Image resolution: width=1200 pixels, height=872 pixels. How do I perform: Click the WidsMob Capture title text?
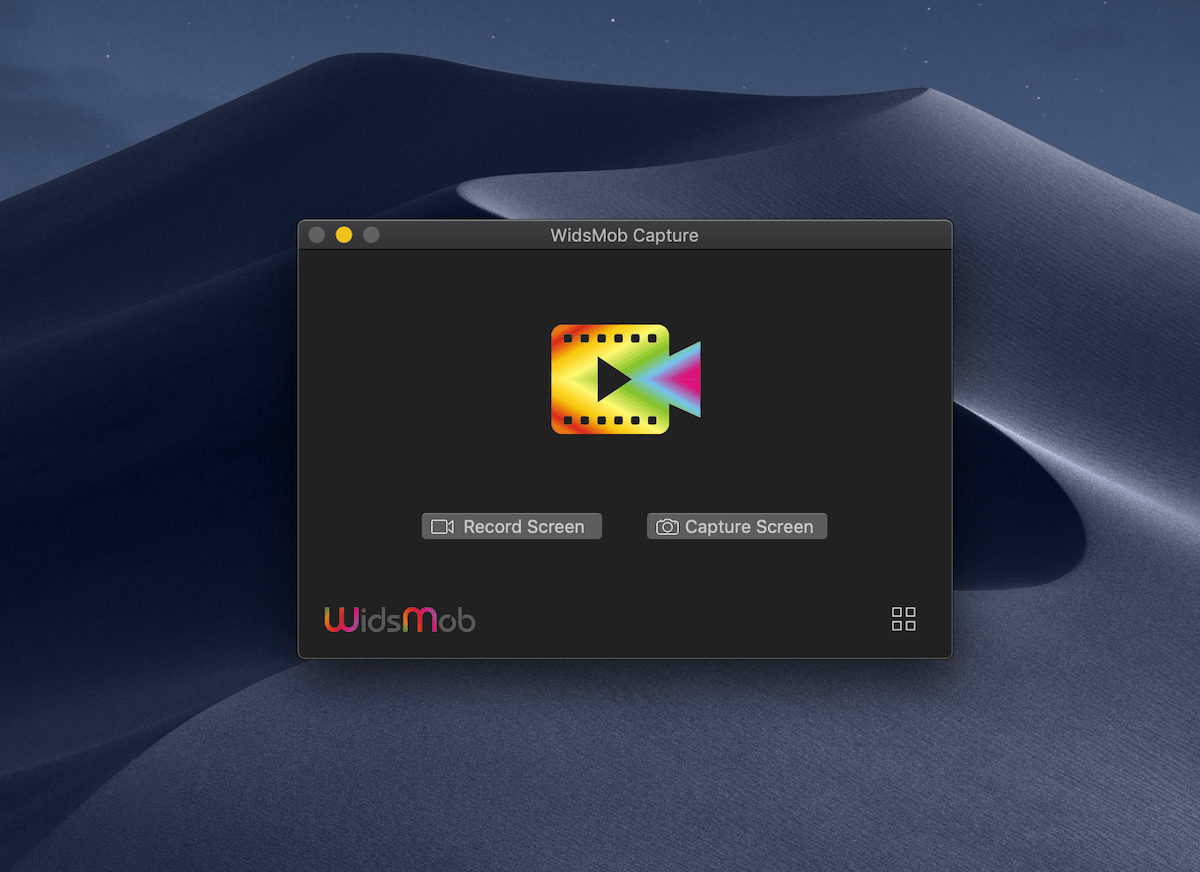pos(625,236)
